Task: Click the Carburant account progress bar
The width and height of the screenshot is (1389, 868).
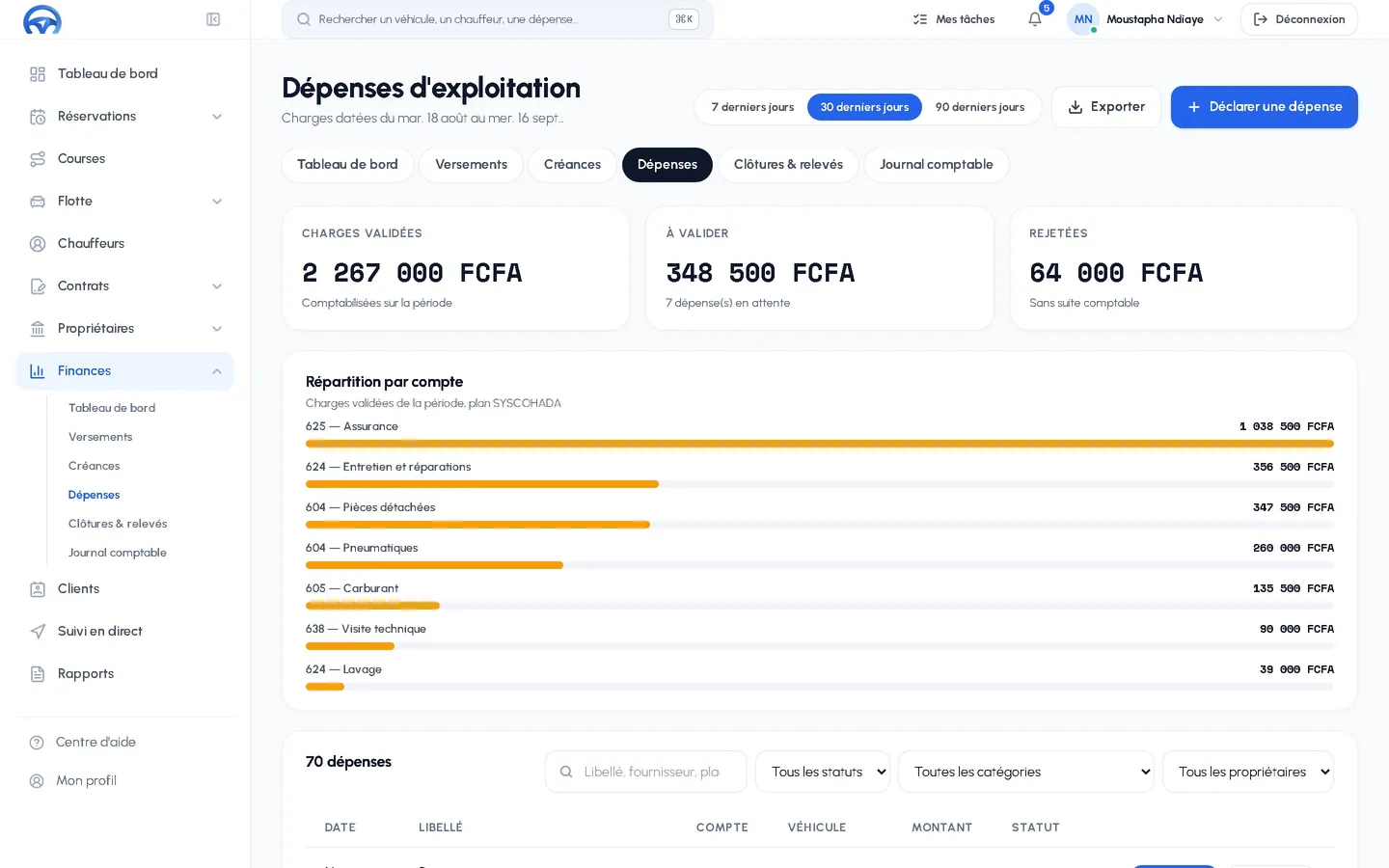Action: pos(820,606)
